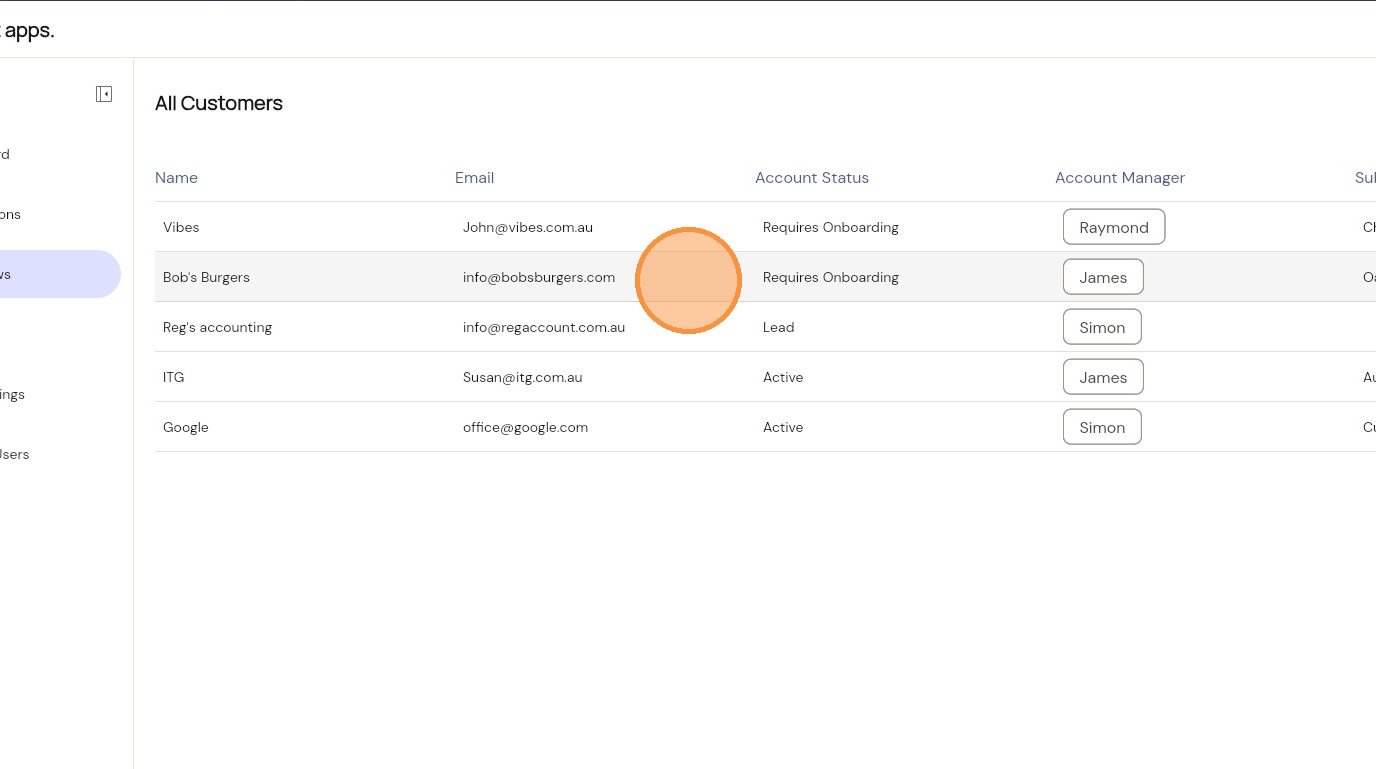Select Raymond tag in Vibes row
This screenshot has width=1376, height=769.
[x=1113, y=227]
